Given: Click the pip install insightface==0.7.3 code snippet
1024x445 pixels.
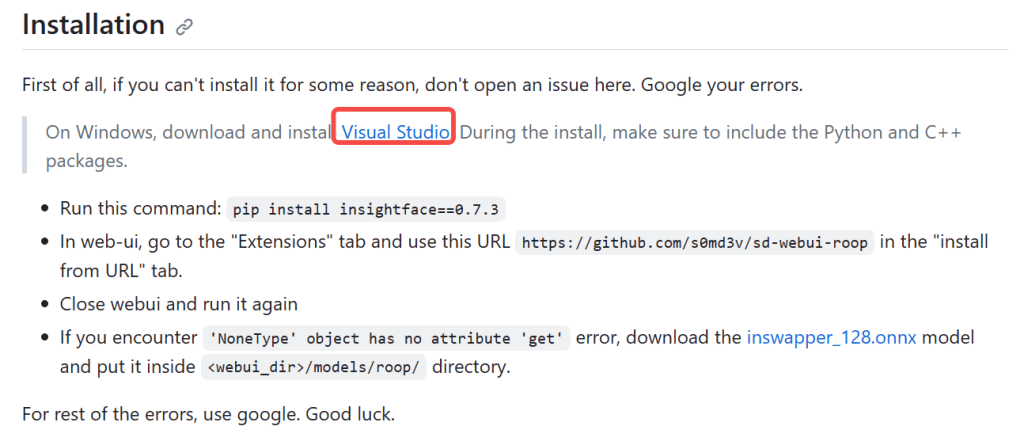Looking at the screenshot, I should (368, 209).
